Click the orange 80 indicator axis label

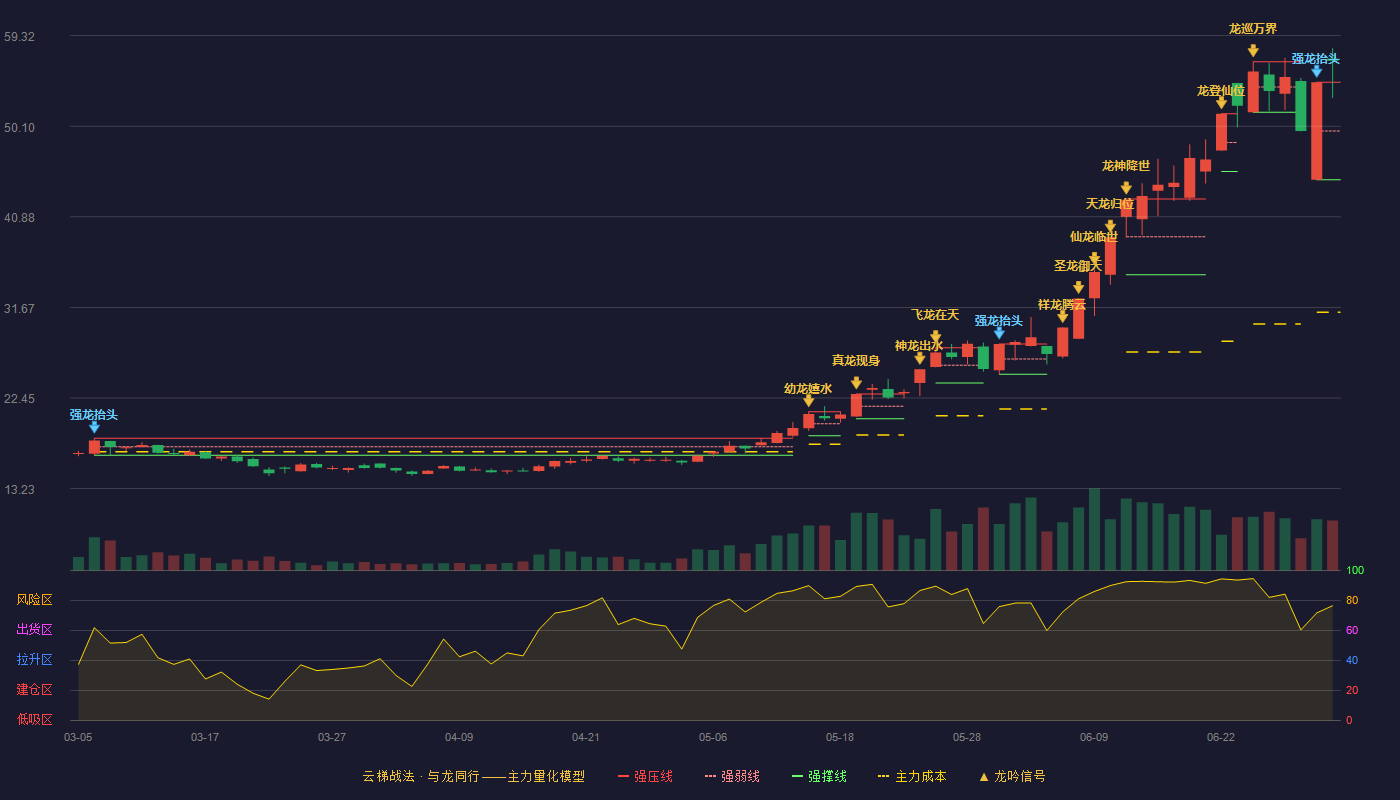pyautogui.click(x=1351, y=600)
